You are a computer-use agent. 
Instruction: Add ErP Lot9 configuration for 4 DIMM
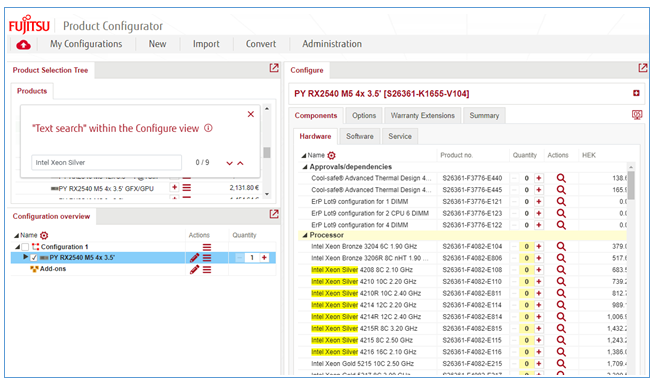click(x=538, y=225)
